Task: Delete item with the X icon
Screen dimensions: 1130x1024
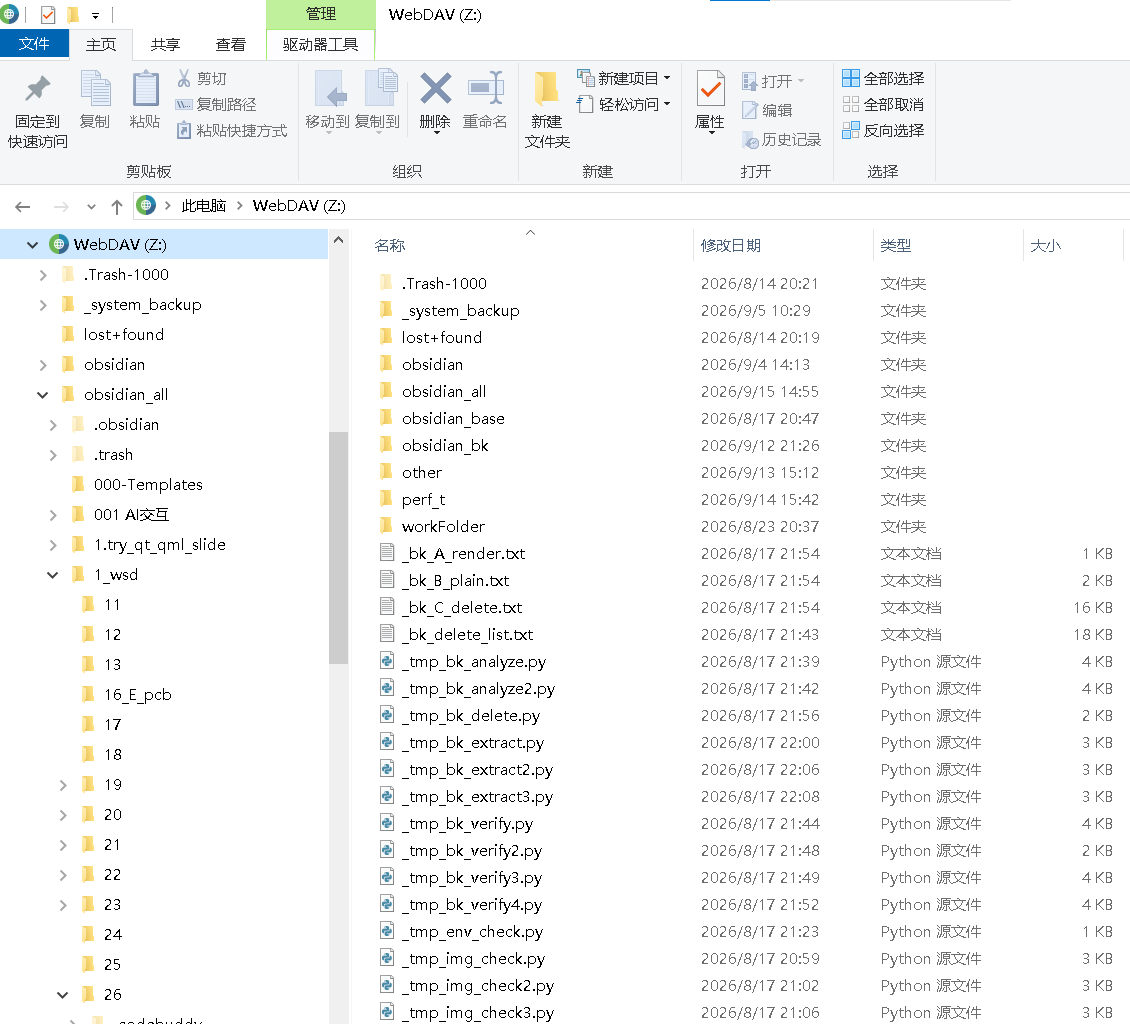Action: [435, 101]
